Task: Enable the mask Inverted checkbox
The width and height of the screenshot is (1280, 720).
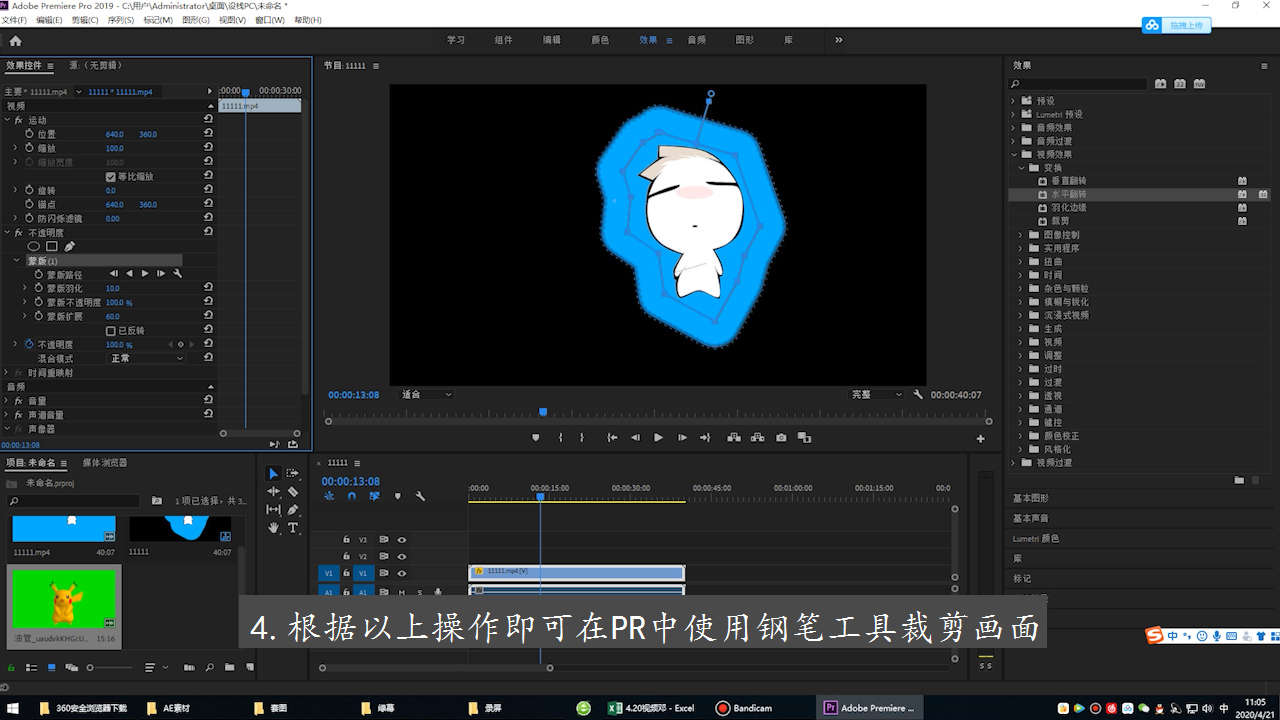Action: [x=110, y=330]
